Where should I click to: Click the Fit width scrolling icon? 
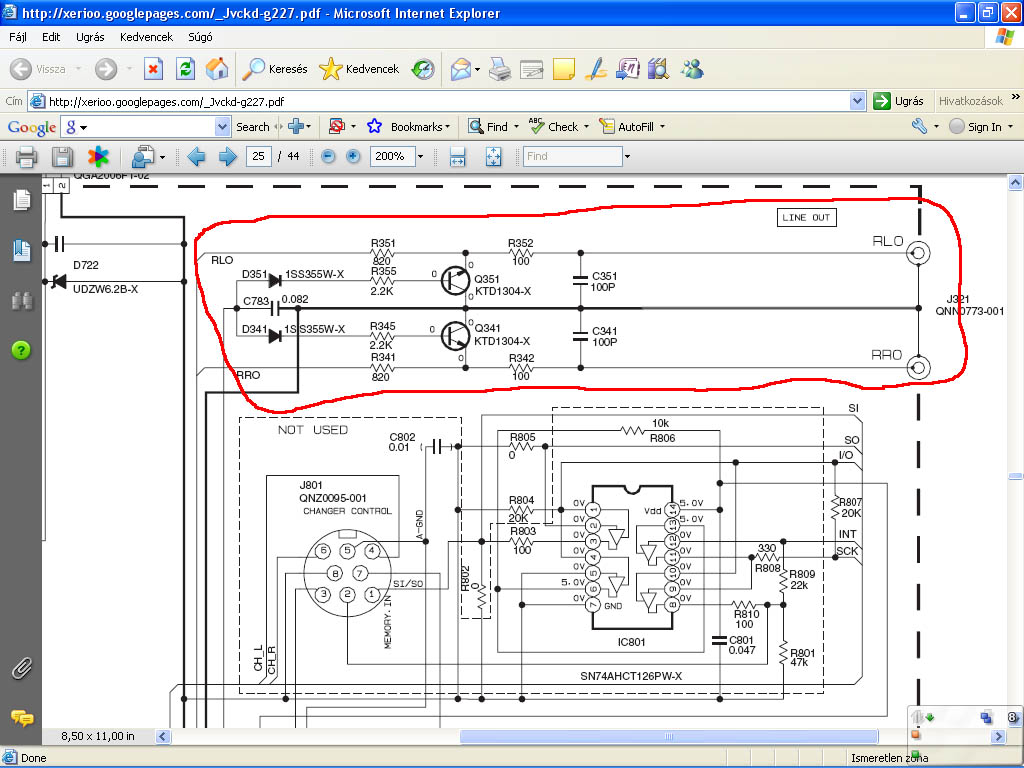(457, 157)
